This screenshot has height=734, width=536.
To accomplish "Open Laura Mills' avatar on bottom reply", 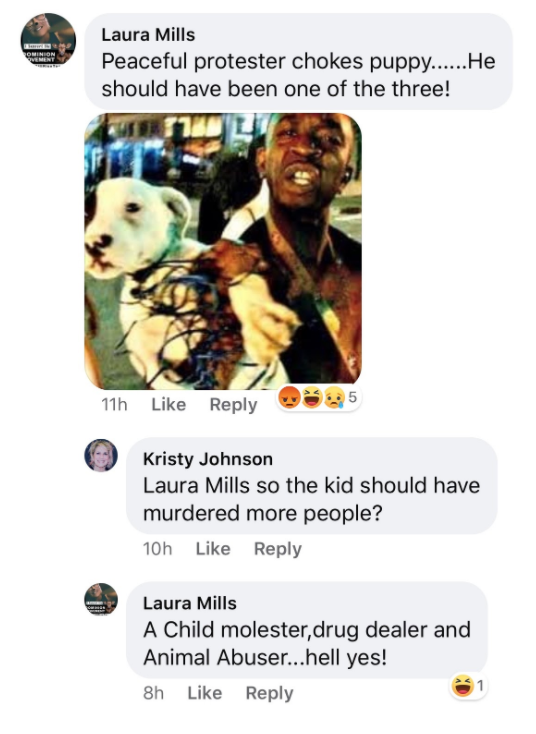I will tap(101, 599).
